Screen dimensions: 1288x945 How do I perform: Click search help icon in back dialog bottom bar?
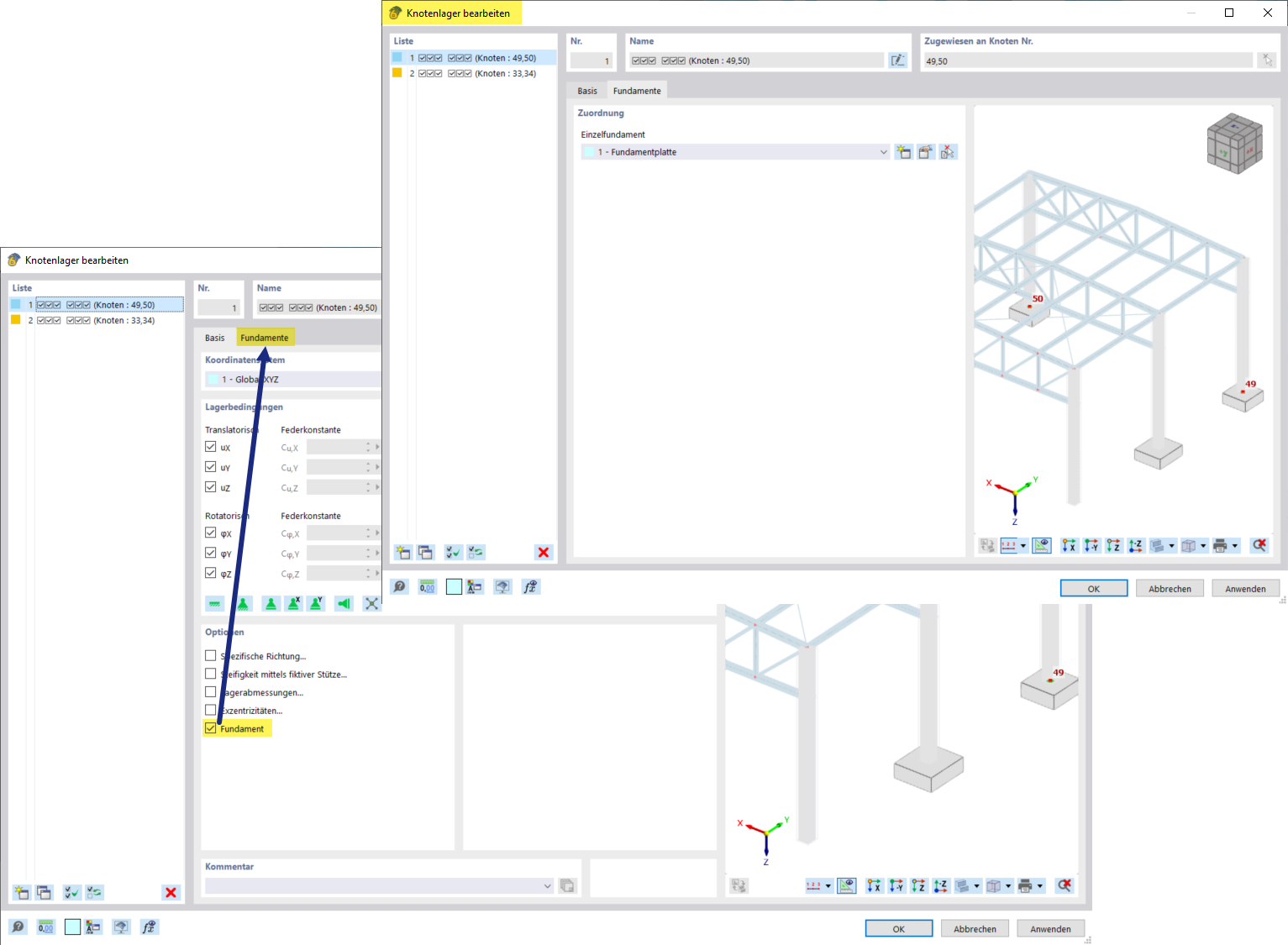pyautogui.click(x=18, y=927)
